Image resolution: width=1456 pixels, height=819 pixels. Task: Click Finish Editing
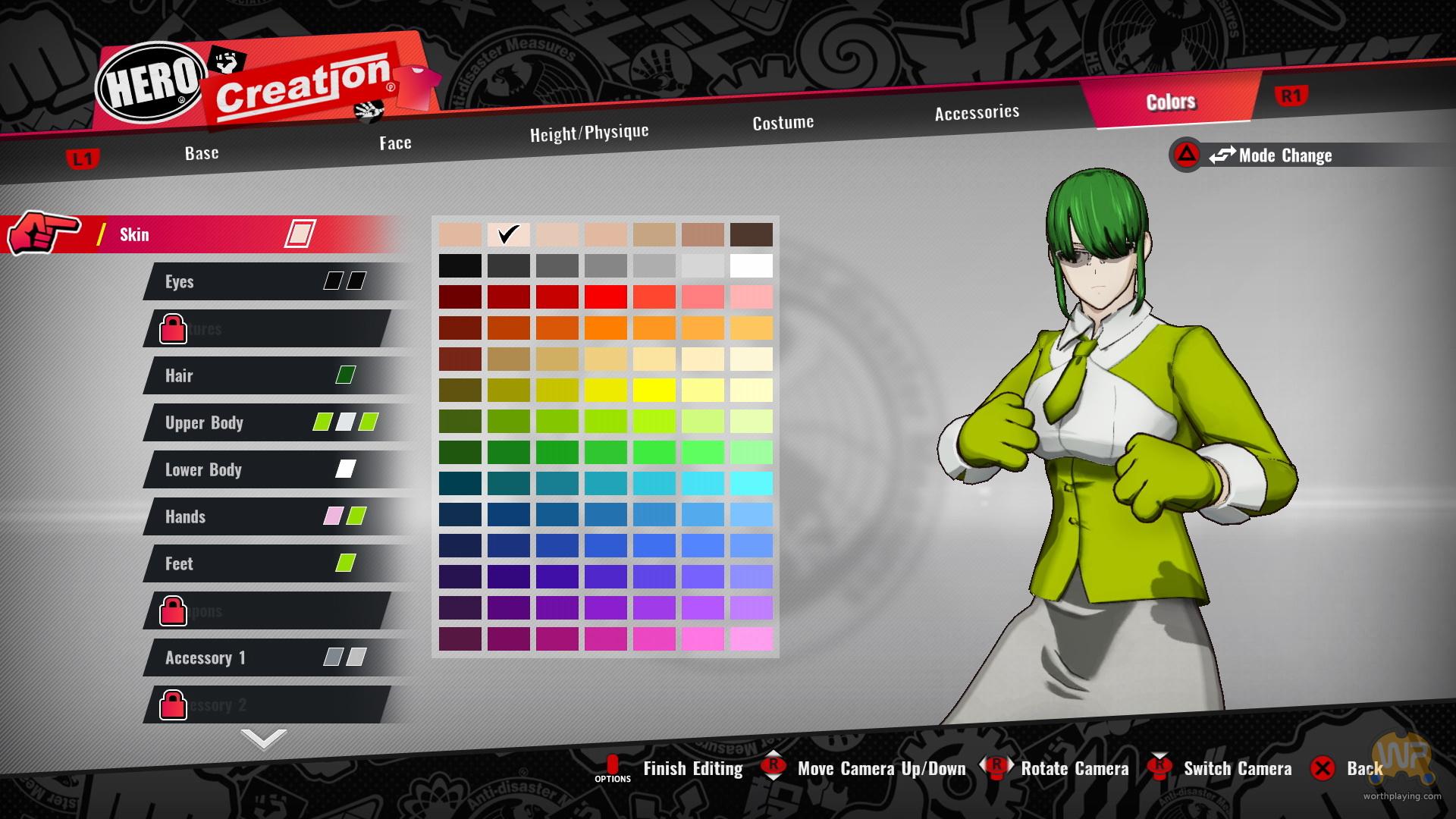pyautogui.click(x=692, y=769)
